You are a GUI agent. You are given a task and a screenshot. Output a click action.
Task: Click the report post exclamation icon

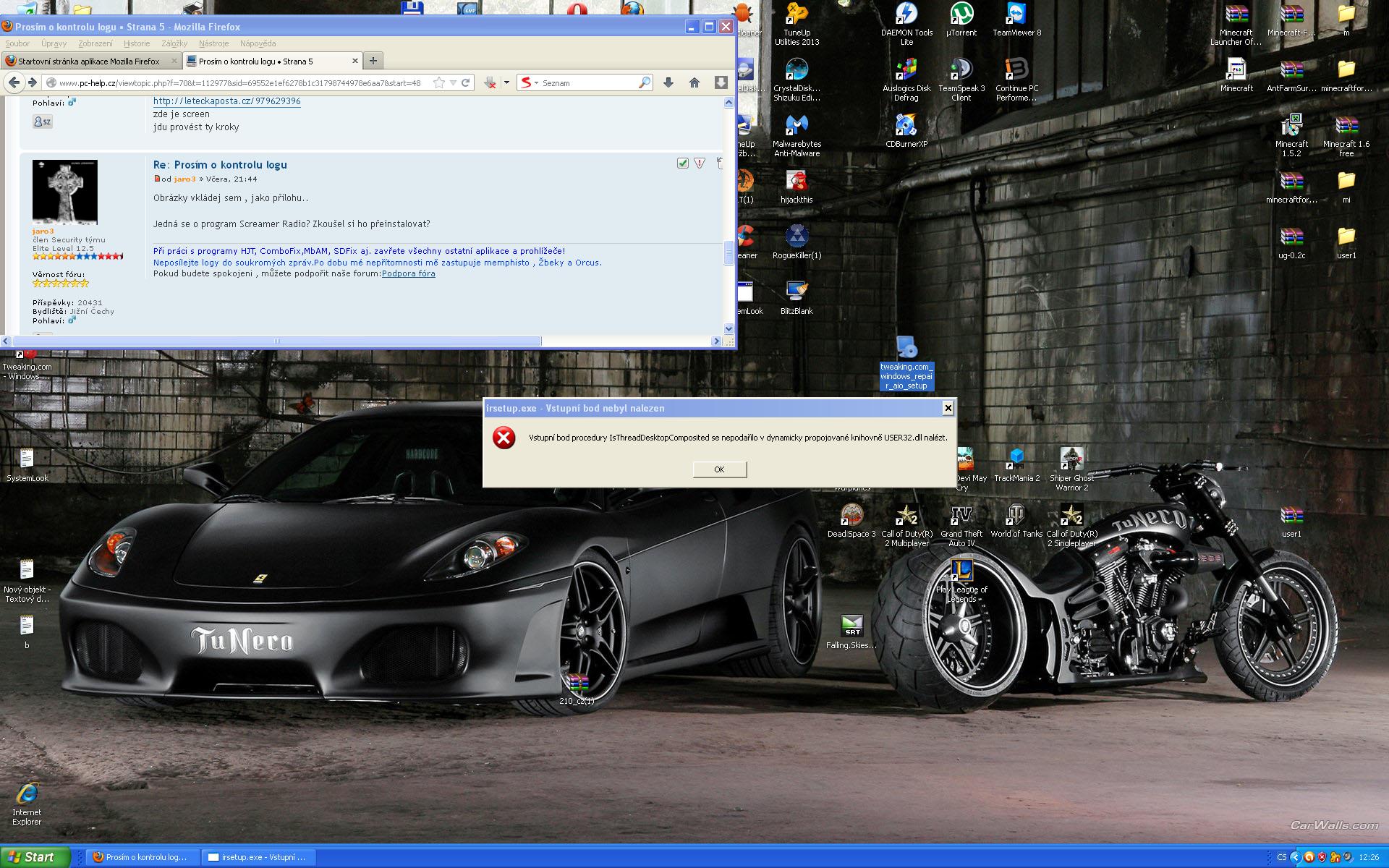pyautogui.click(x=700, y=163)
